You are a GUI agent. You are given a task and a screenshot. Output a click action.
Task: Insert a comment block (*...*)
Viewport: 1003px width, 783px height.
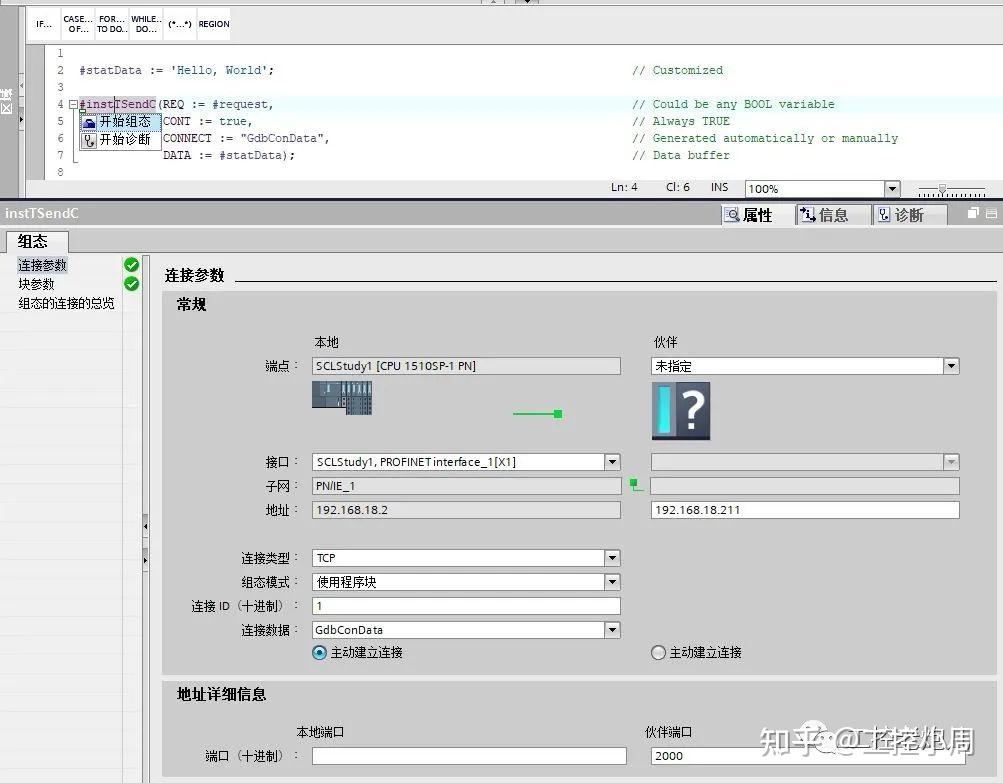point(179,23)
